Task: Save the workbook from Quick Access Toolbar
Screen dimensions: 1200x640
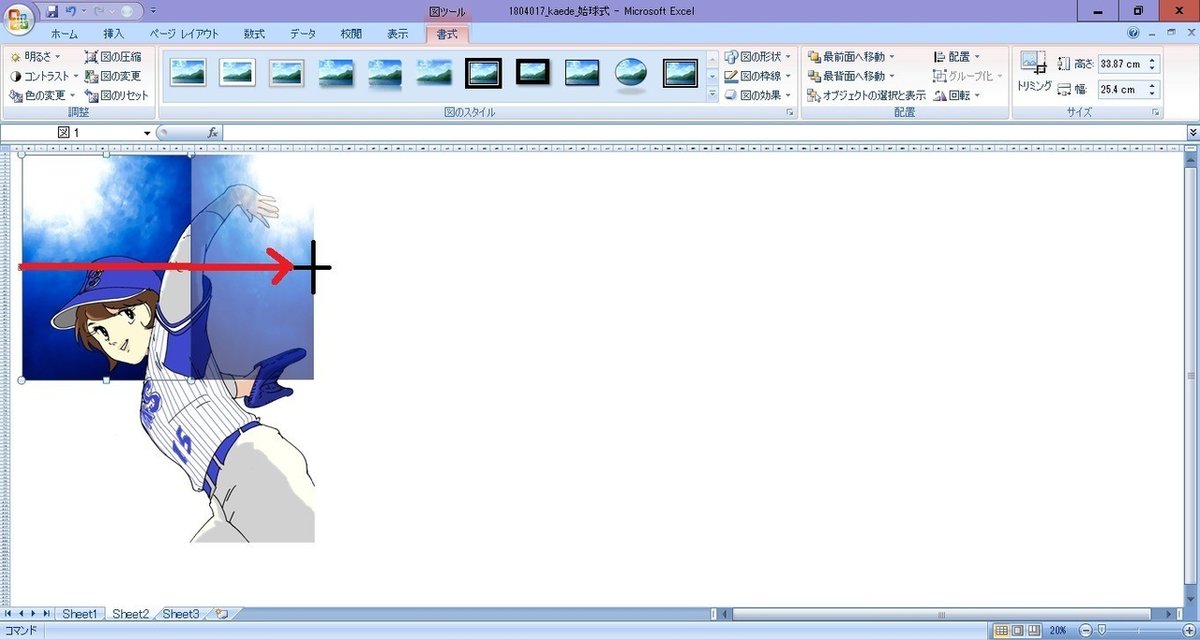Action: tap(52, 11)
